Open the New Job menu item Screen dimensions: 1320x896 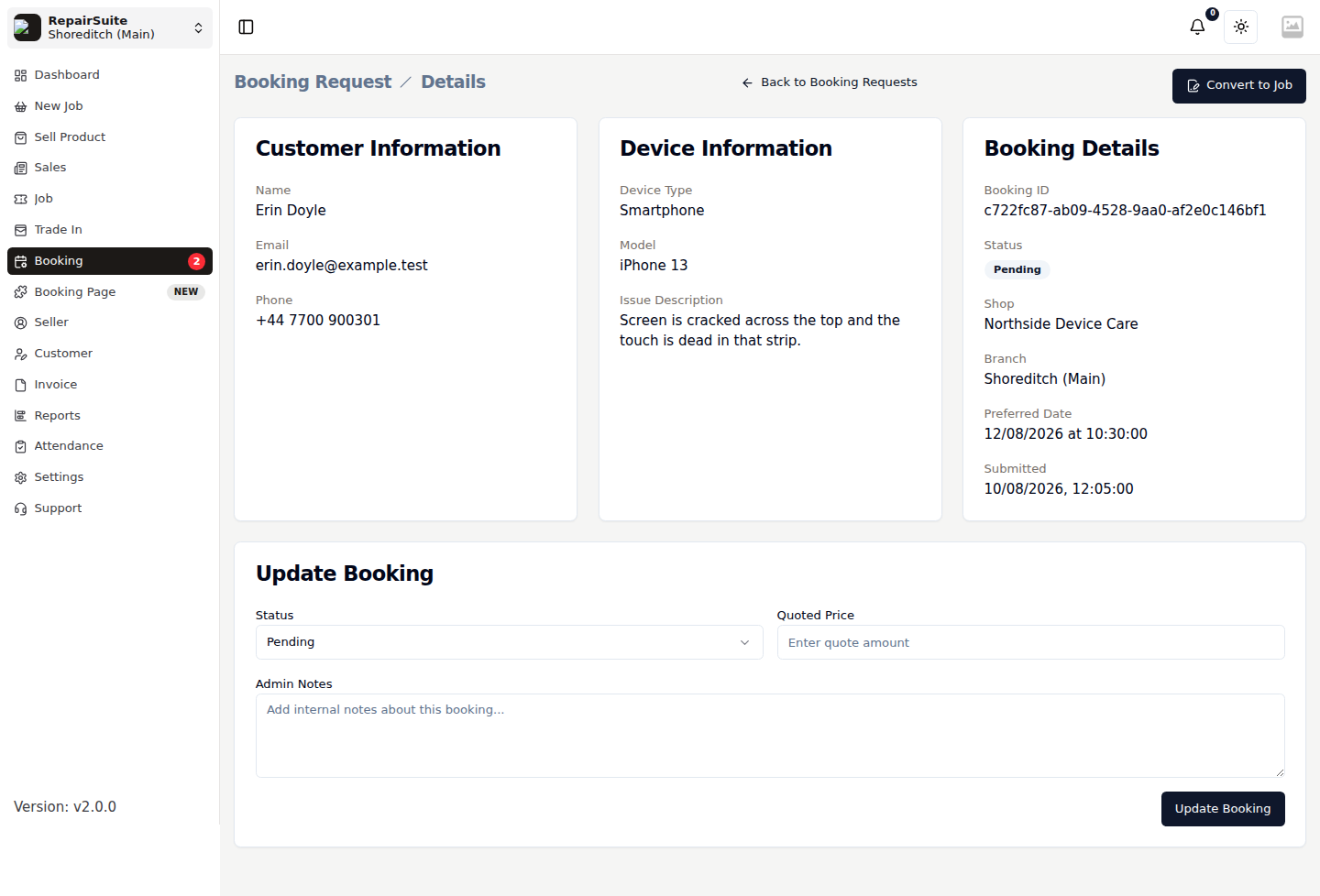tap(110, 106)
